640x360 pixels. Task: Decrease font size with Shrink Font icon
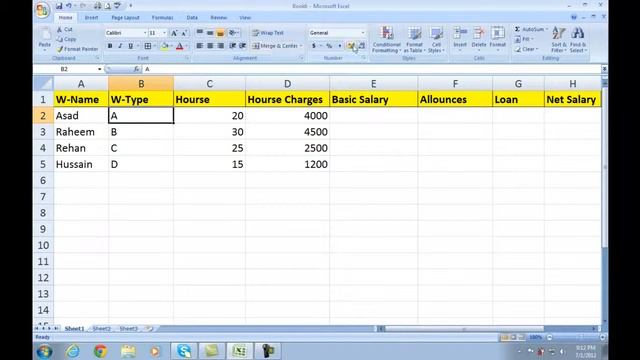pos(184,33)
